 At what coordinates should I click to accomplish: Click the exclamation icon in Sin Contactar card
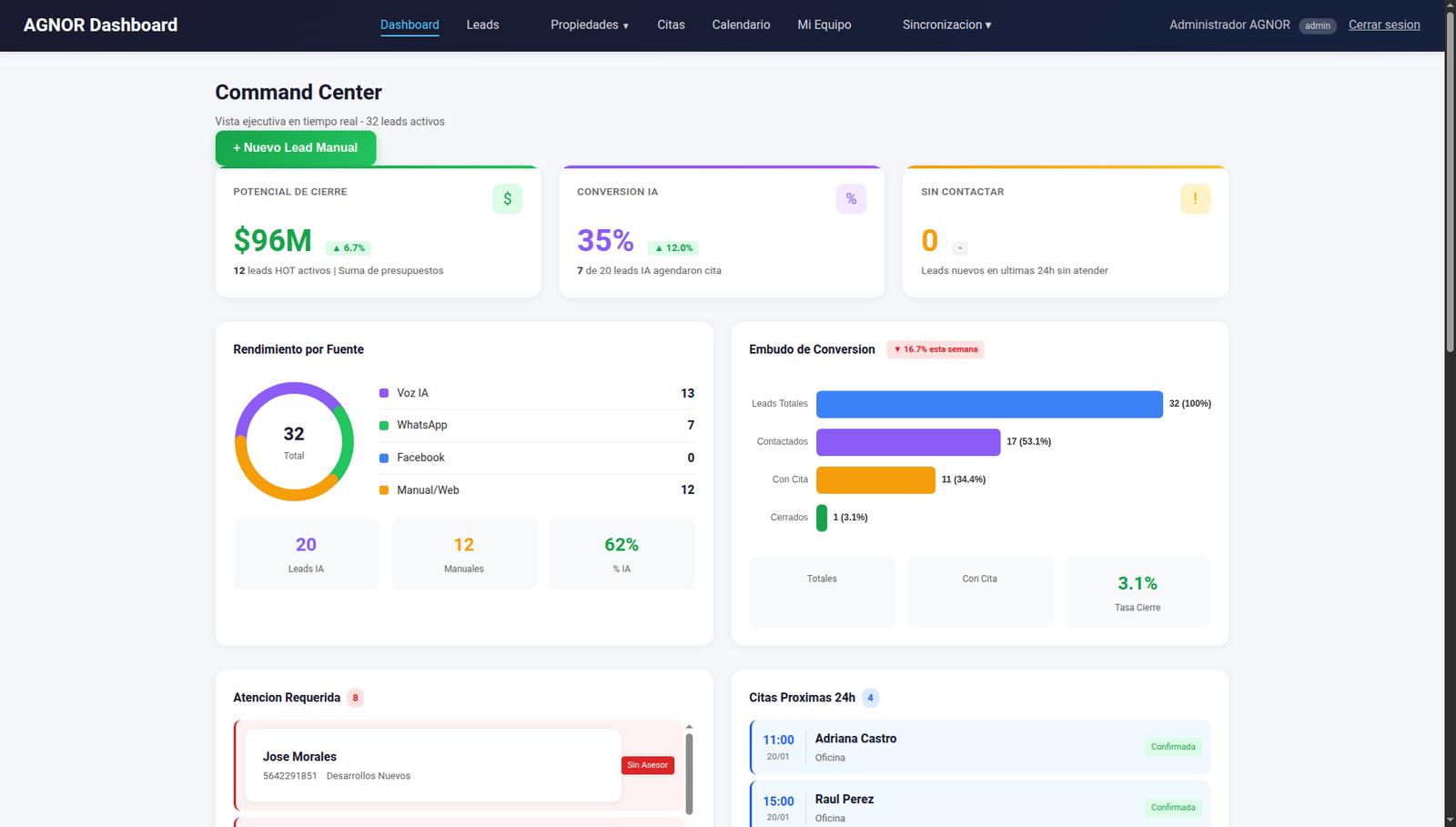(x=1195, y=198)
